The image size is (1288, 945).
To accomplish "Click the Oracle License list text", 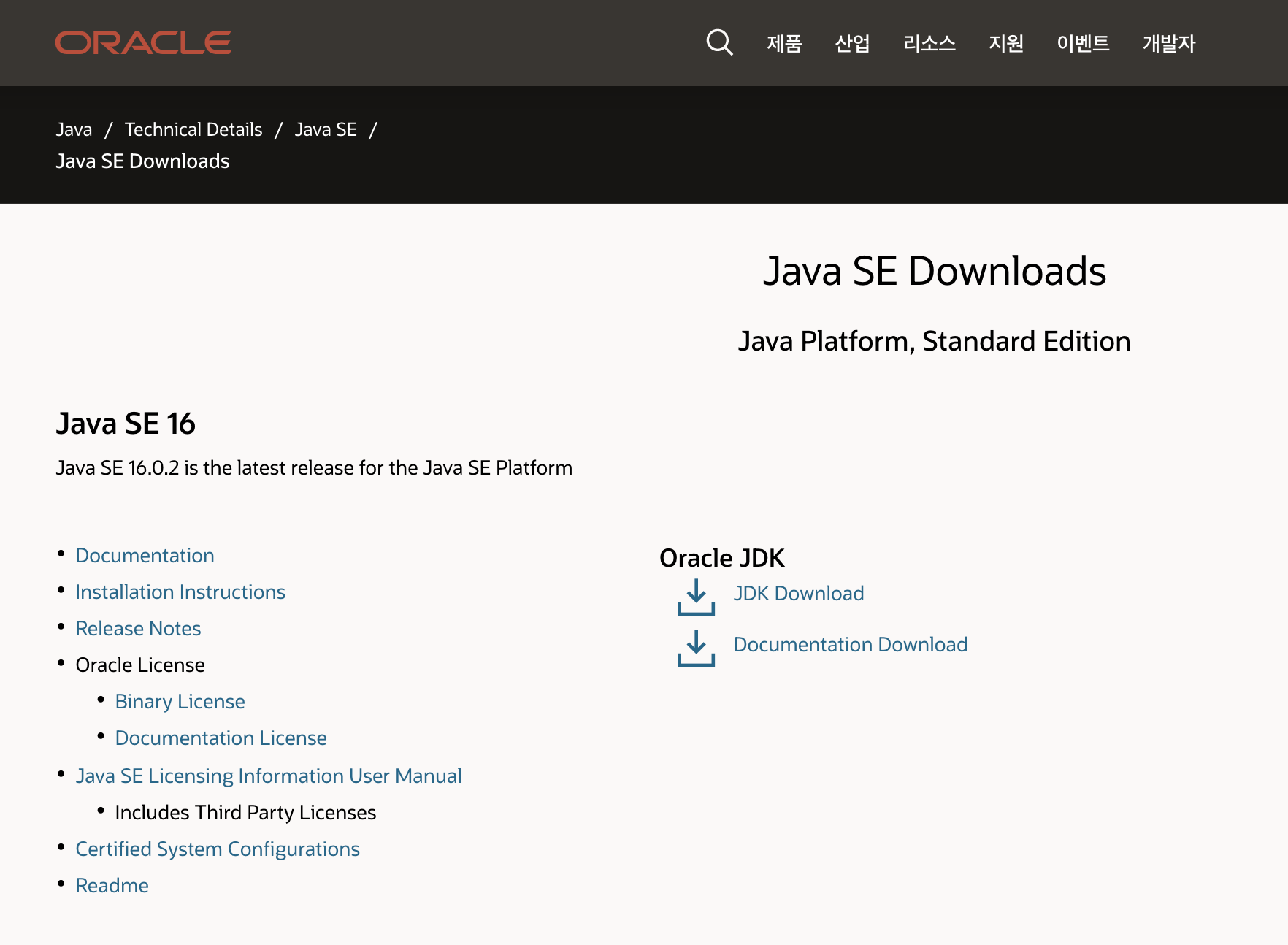I will click(x=140, y=665).
